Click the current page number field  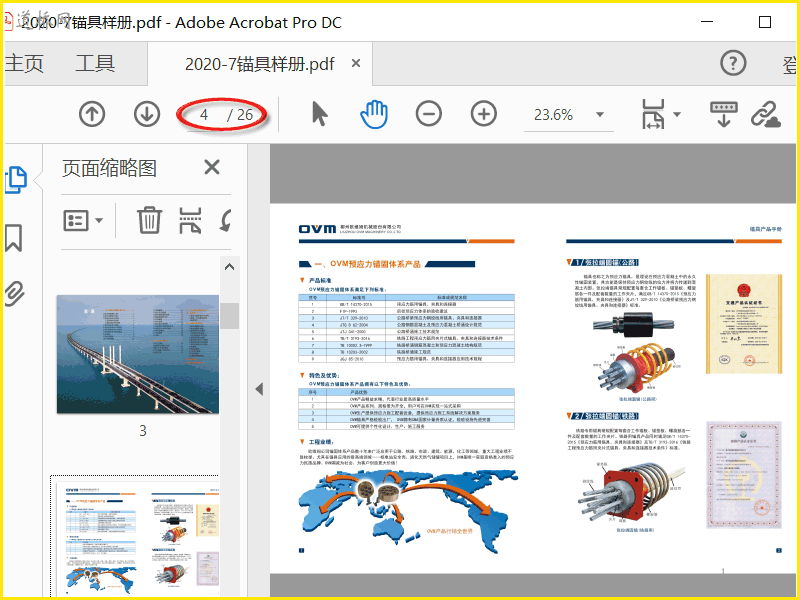(x=204, y=115)
